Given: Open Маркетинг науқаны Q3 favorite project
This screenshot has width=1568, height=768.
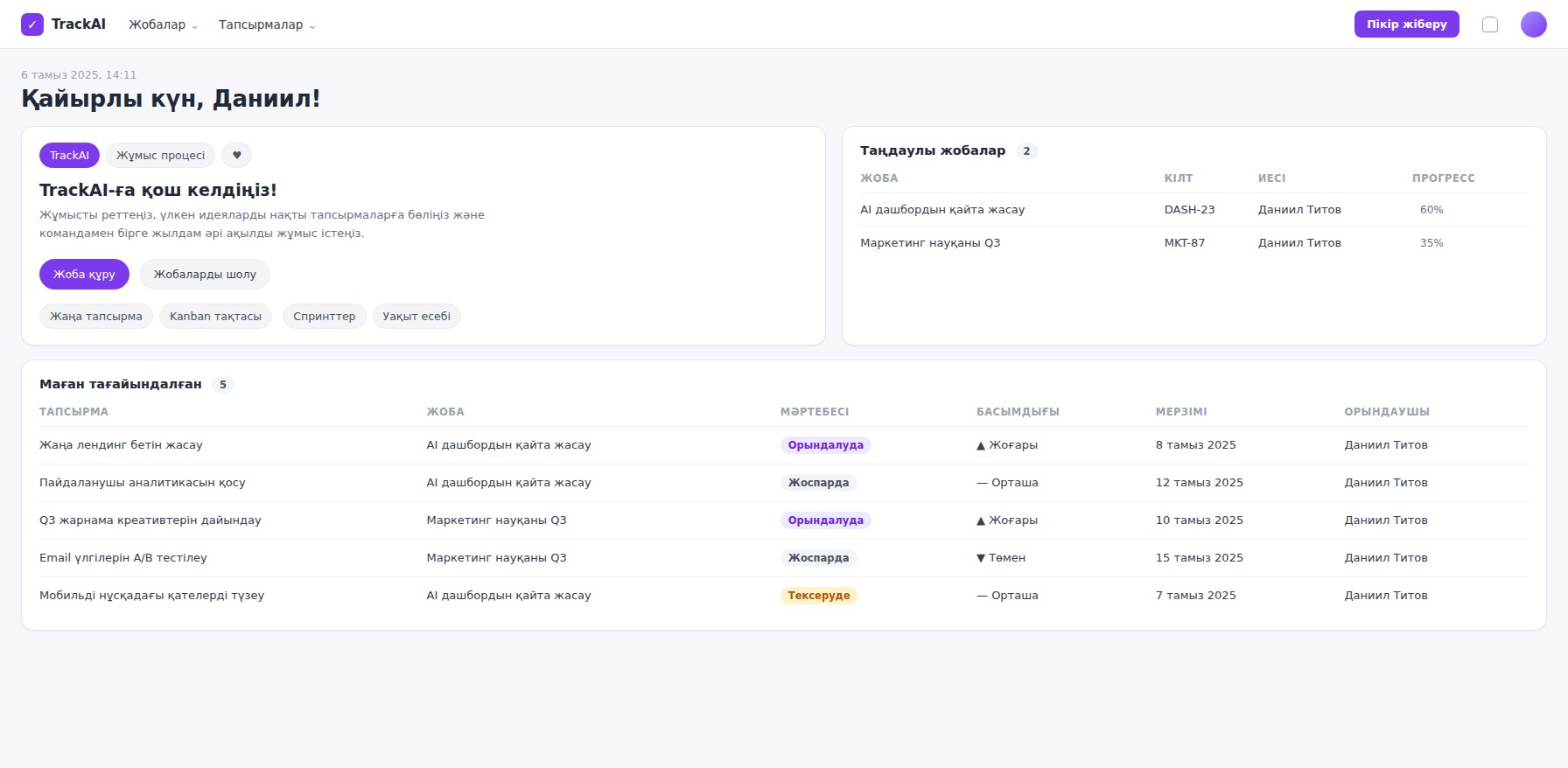Looking at the screenshot, I should [930, 243].
